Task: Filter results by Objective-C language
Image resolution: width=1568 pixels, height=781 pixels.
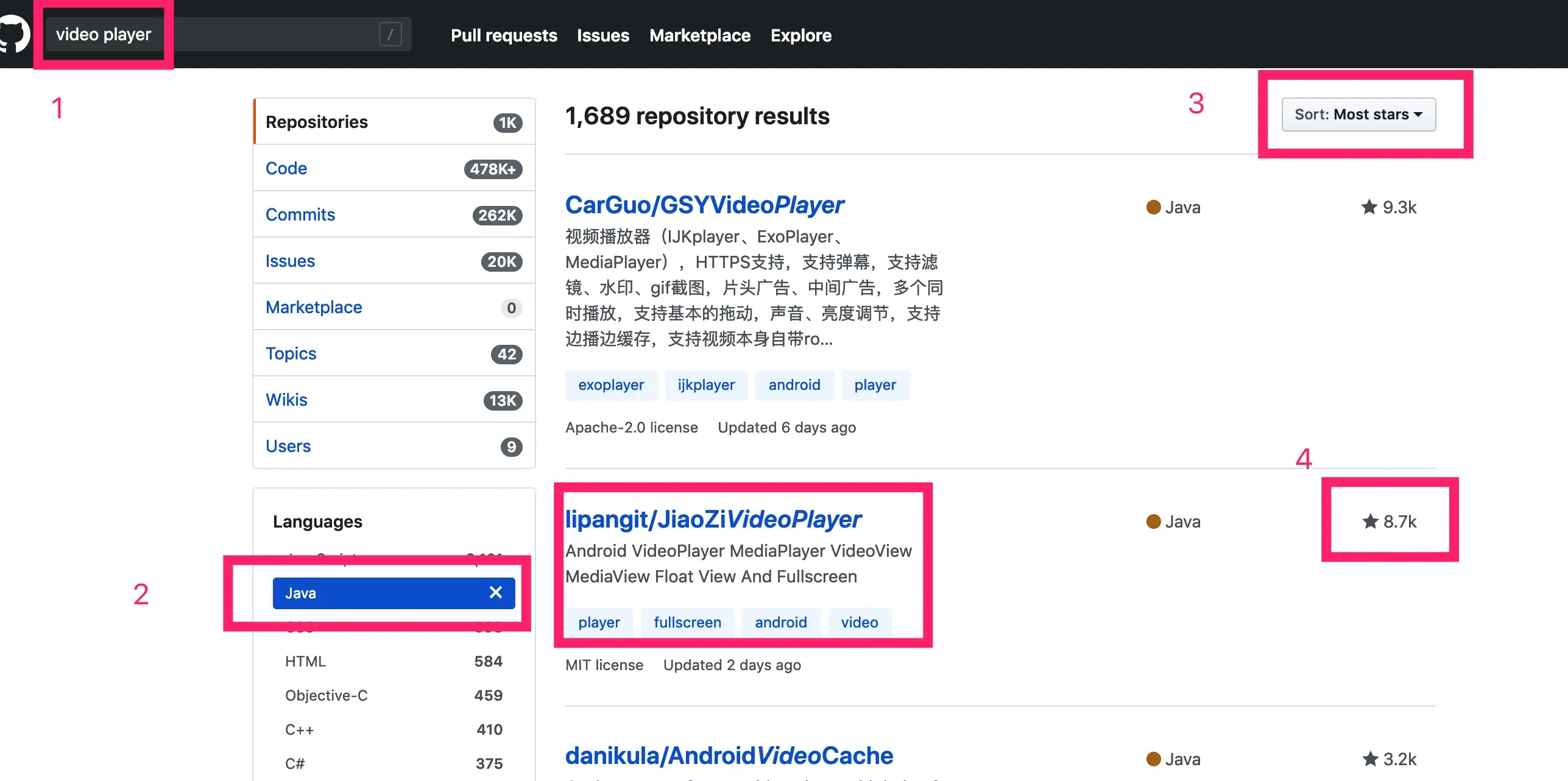Action: point(326,696)
